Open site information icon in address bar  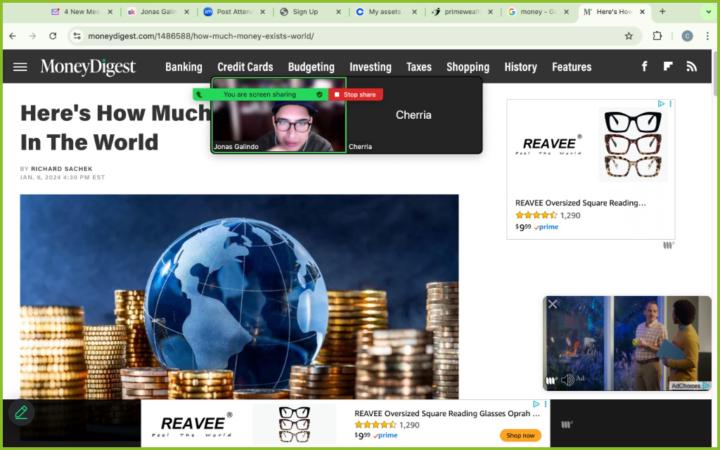click(77, 36)
